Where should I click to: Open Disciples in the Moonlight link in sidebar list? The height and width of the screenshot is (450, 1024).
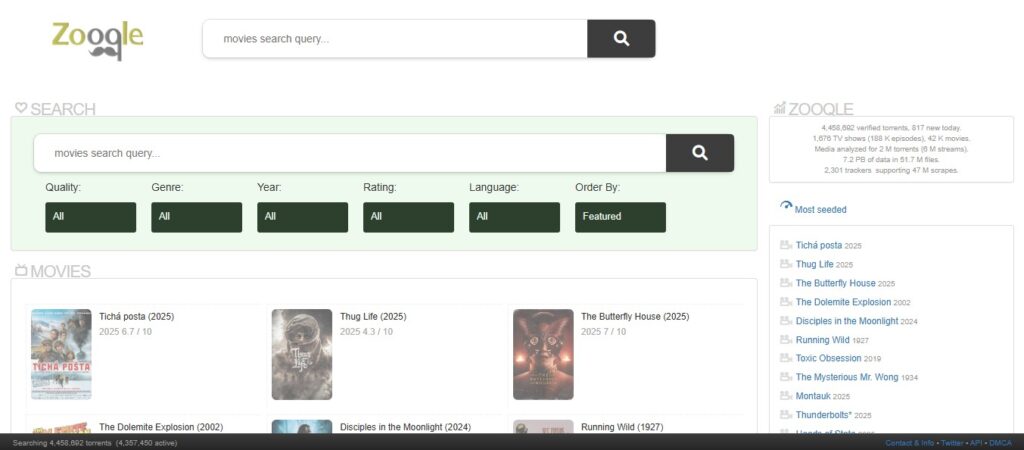click(847, 321)
